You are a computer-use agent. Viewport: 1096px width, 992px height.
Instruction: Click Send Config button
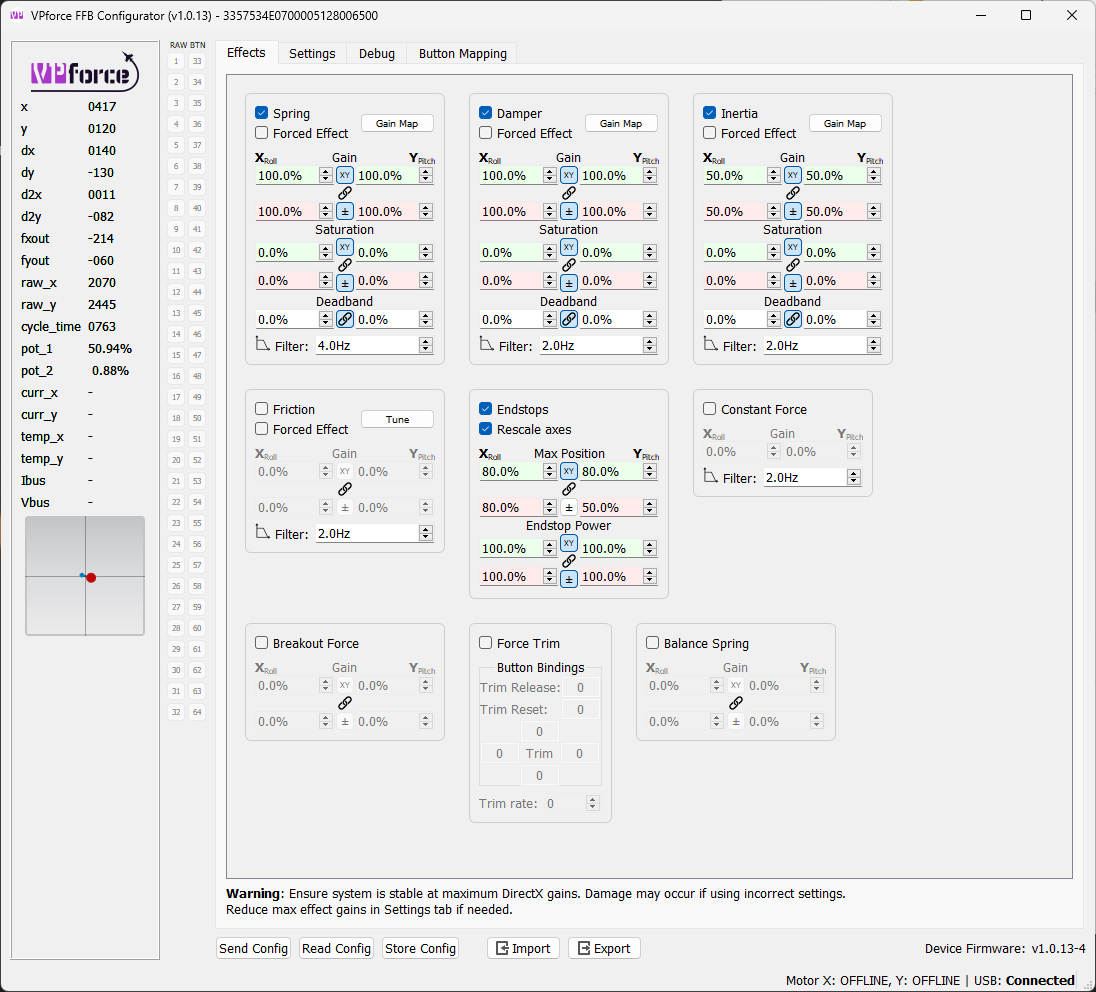pyautogui.click(x=253, y=948)
